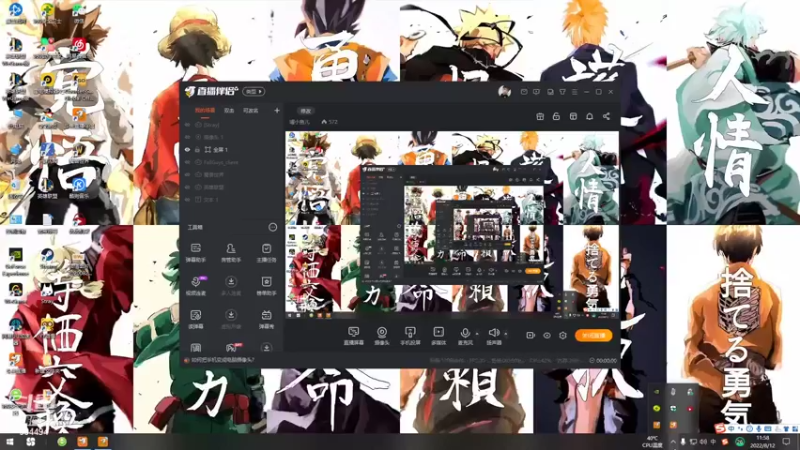Collapse the 工具箱 toolbox panel
This screenshot has width=800, height=450.
point(272,227)
